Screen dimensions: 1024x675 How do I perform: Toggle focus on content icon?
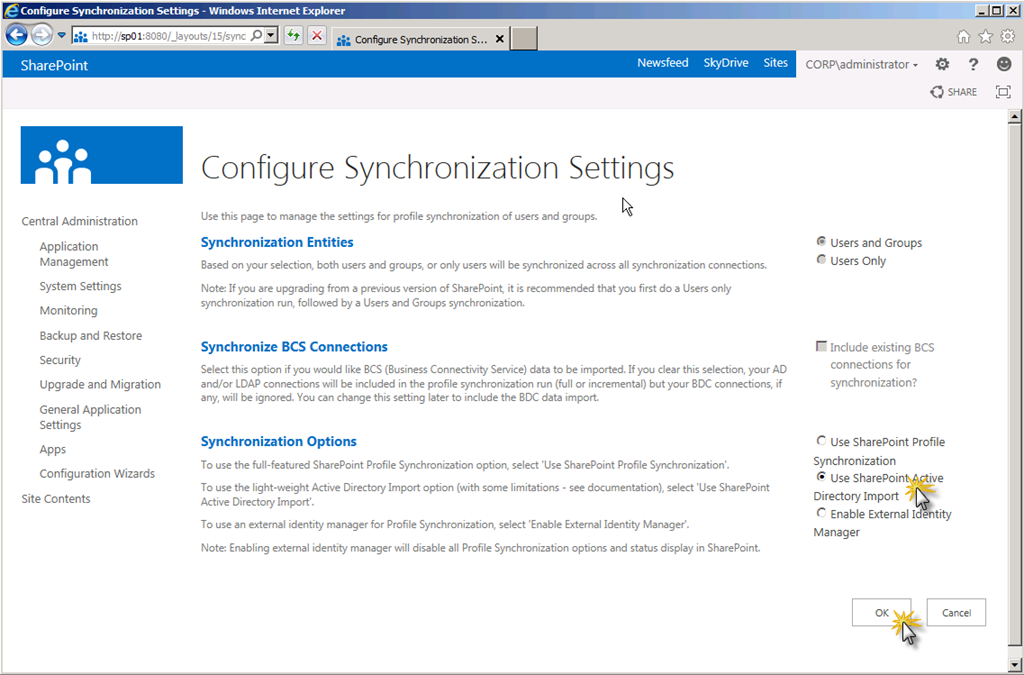1003,92
